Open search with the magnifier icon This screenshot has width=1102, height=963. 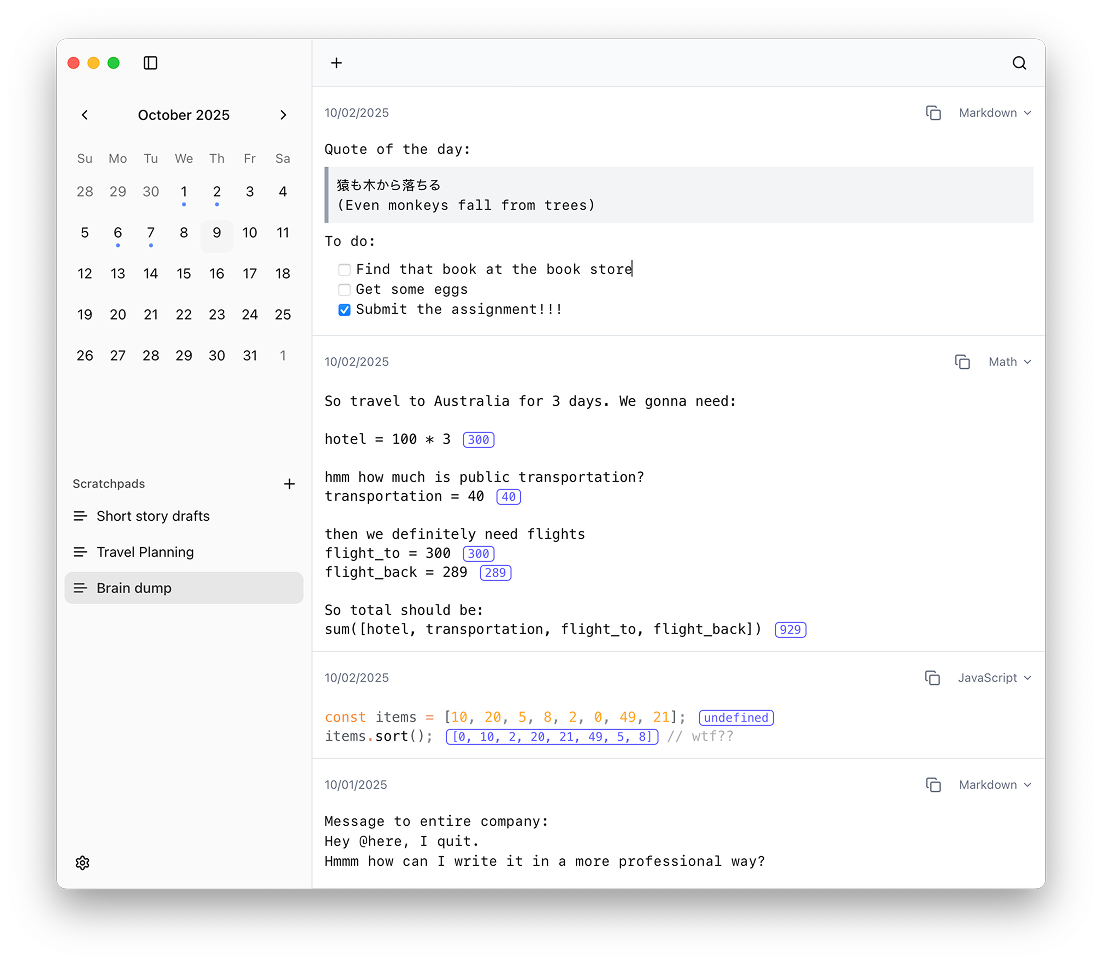click(1019, 63)
